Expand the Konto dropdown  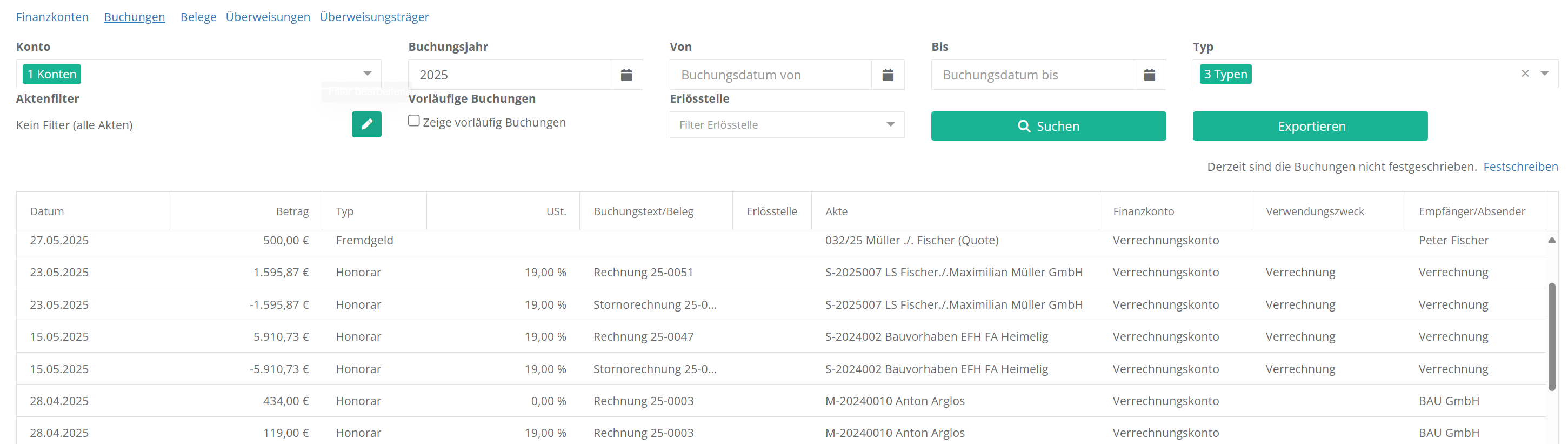click(x=367, y=74)
